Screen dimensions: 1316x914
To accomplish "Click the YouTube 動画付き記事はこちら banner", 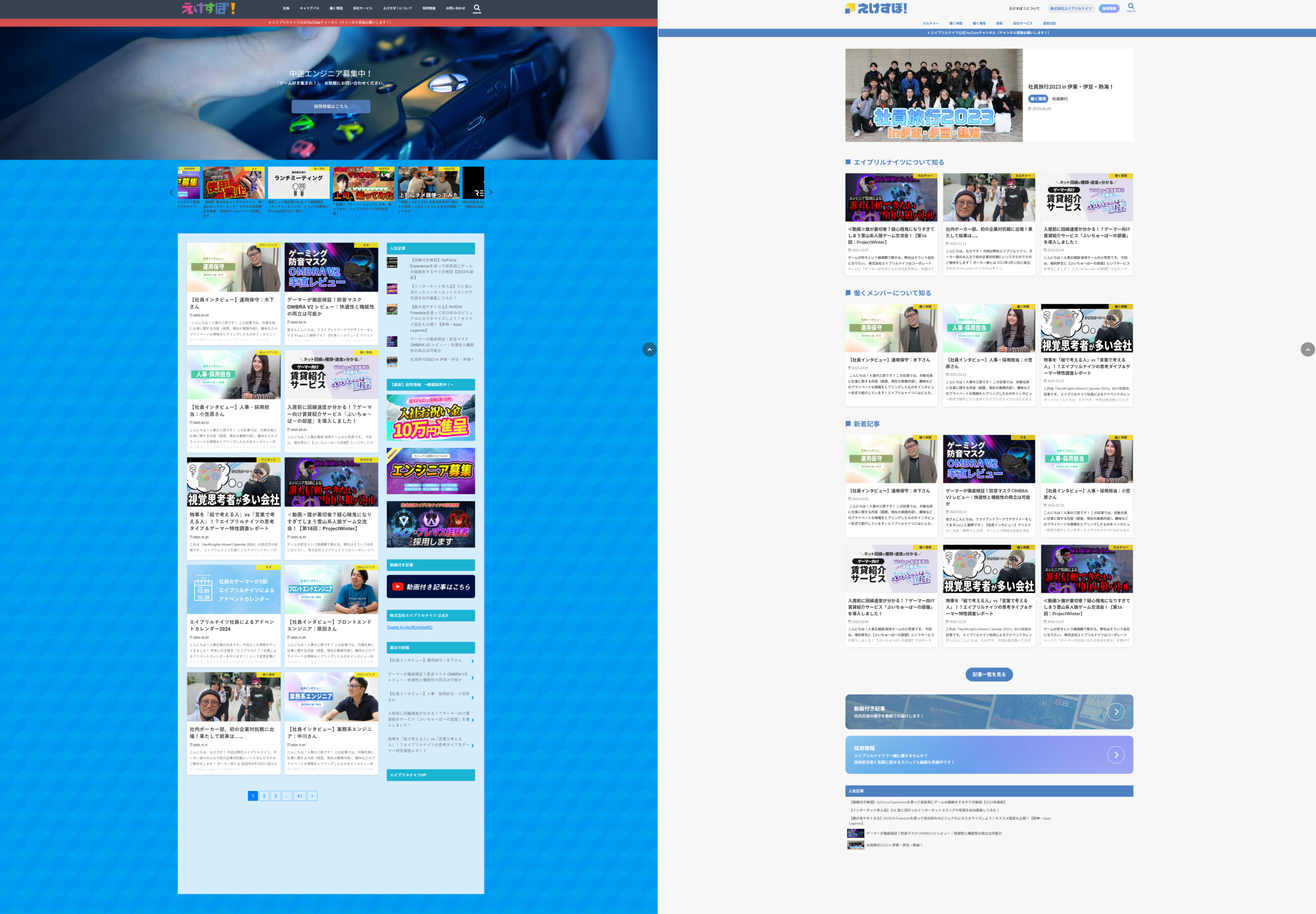I will point(431,587).
